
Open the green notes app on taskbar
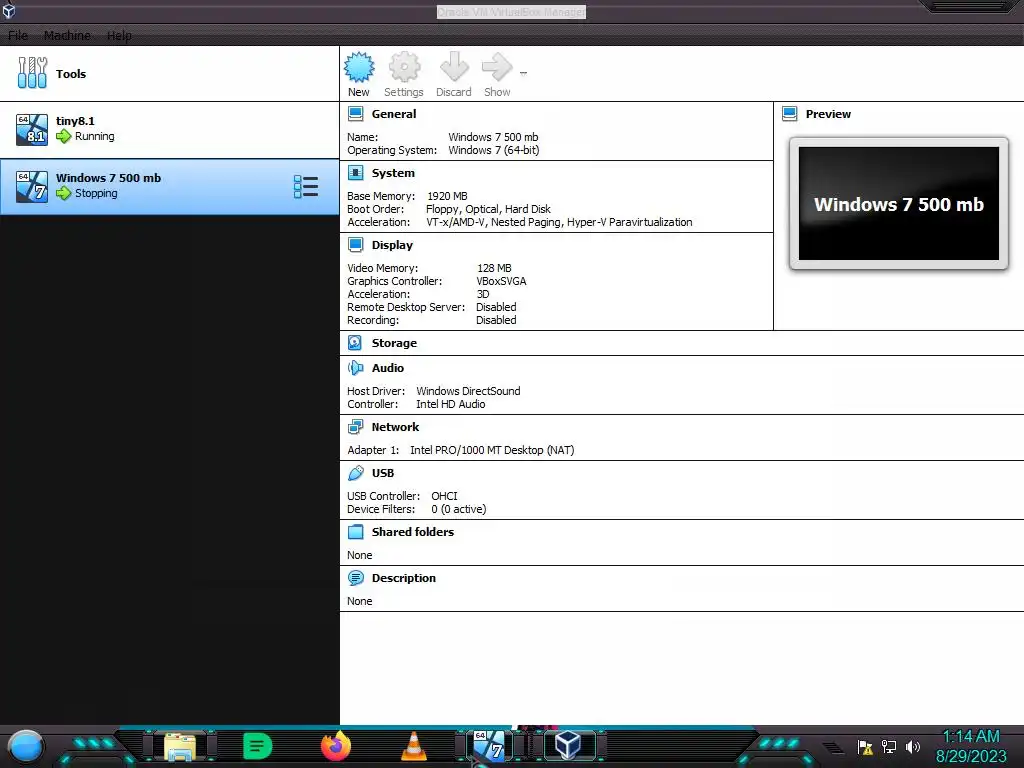point(257,746)
